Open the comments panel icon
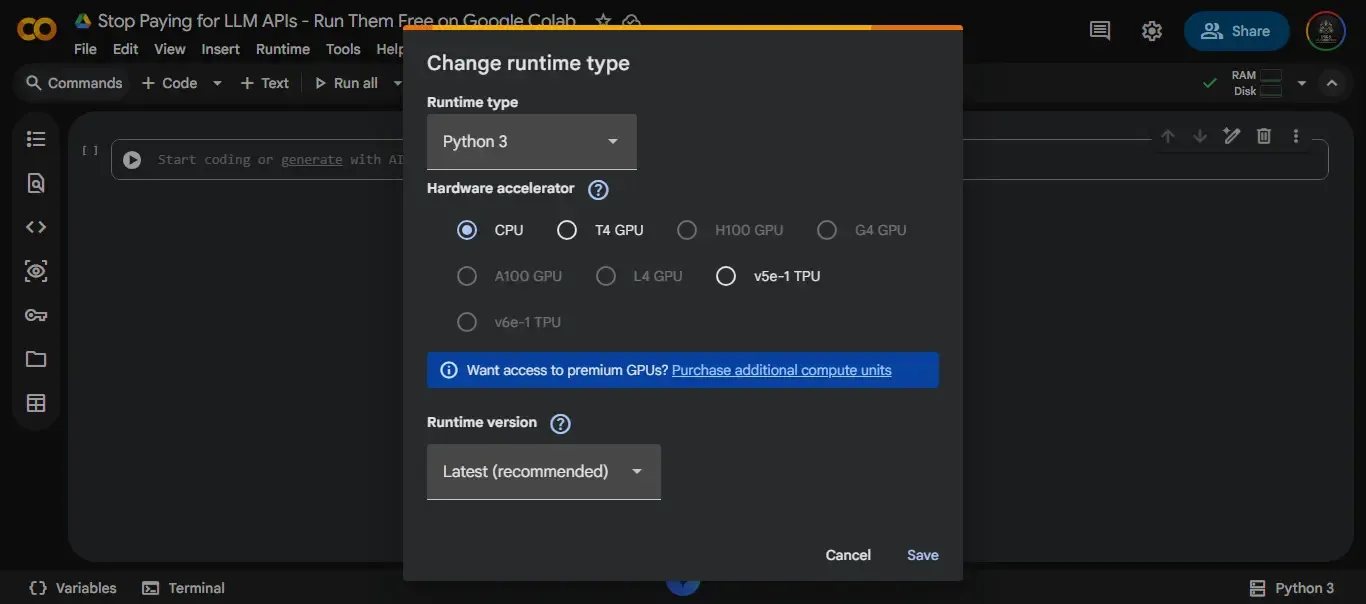 click(x=1100, y=31)
